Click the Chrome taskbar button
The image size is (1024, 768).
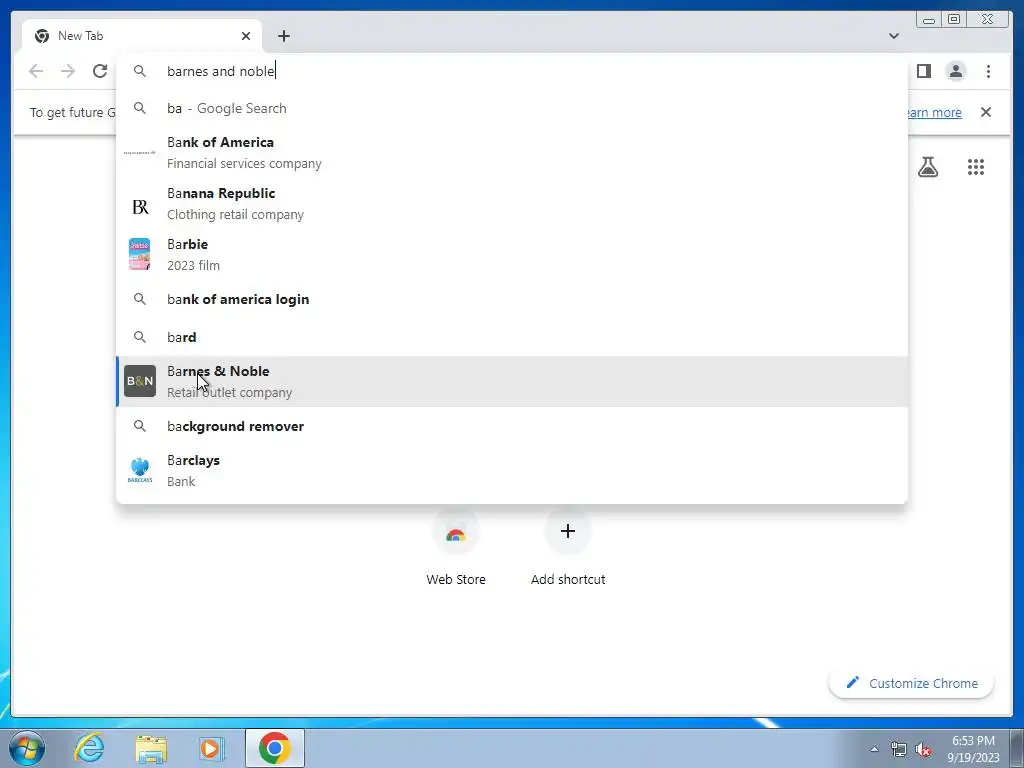[x=275, y=748]
